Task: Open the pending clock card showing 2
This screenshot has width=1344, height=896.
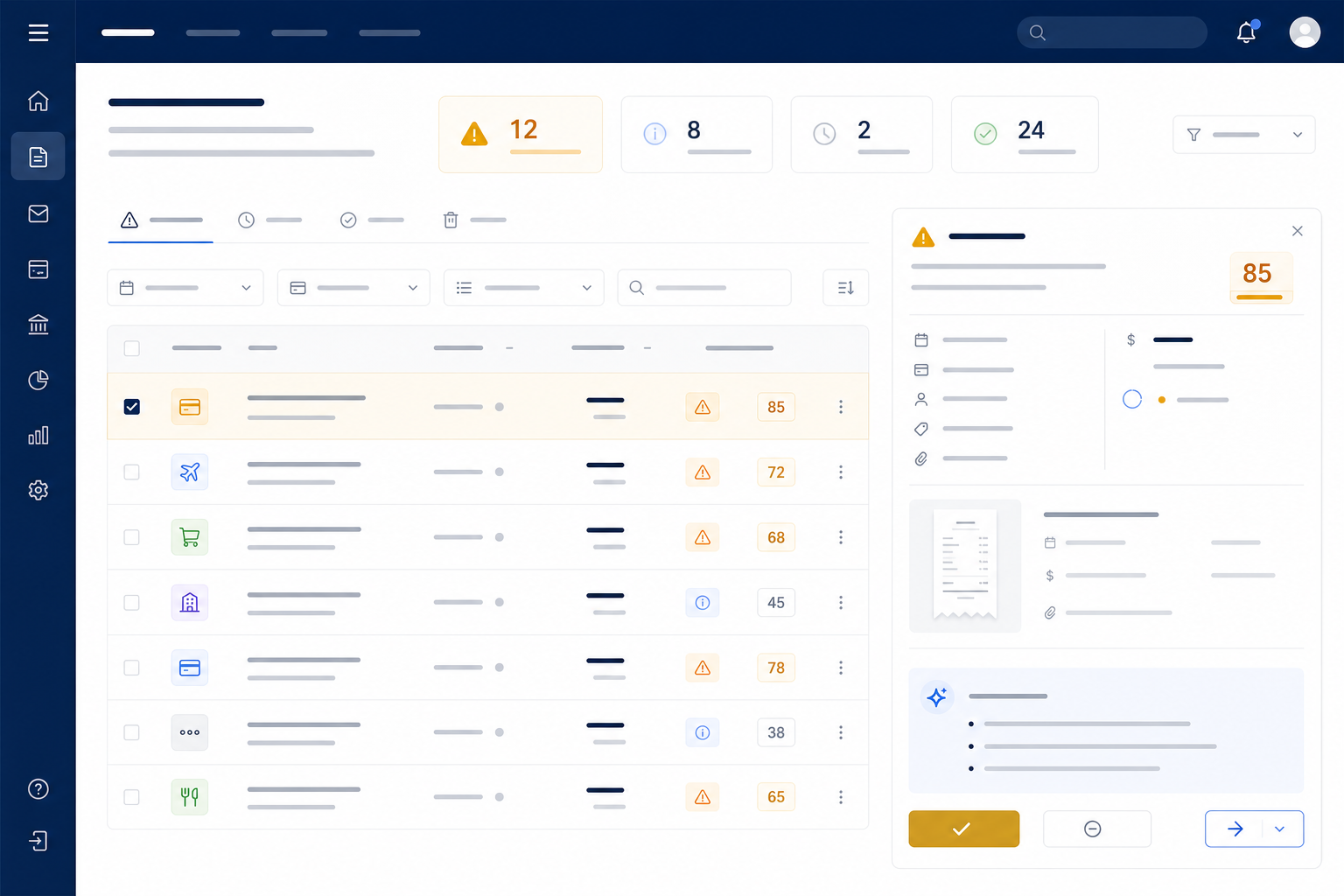Action: 862,134
